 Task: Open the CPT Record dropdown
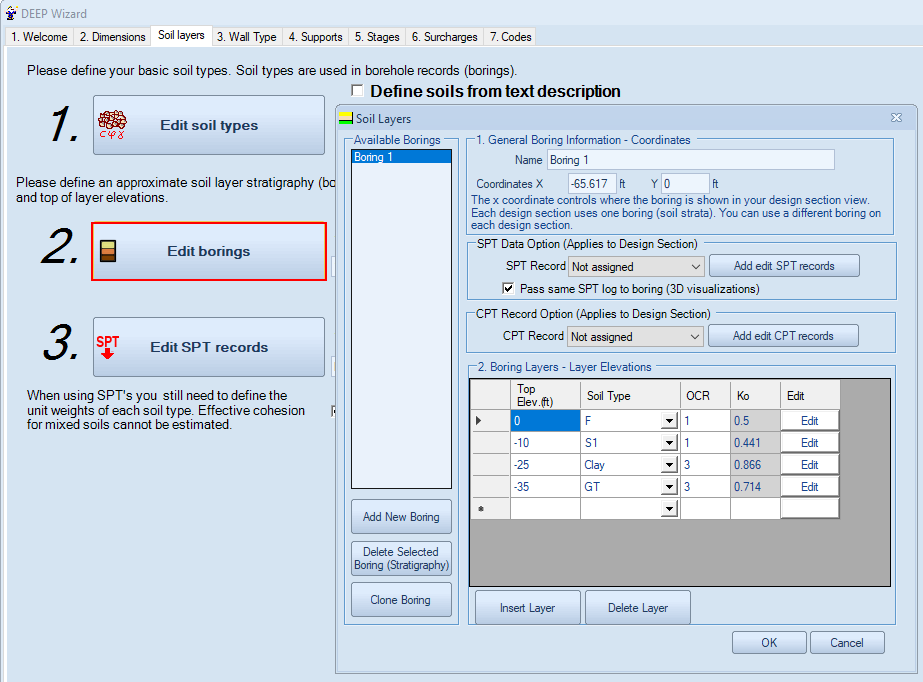coord(695,337)
